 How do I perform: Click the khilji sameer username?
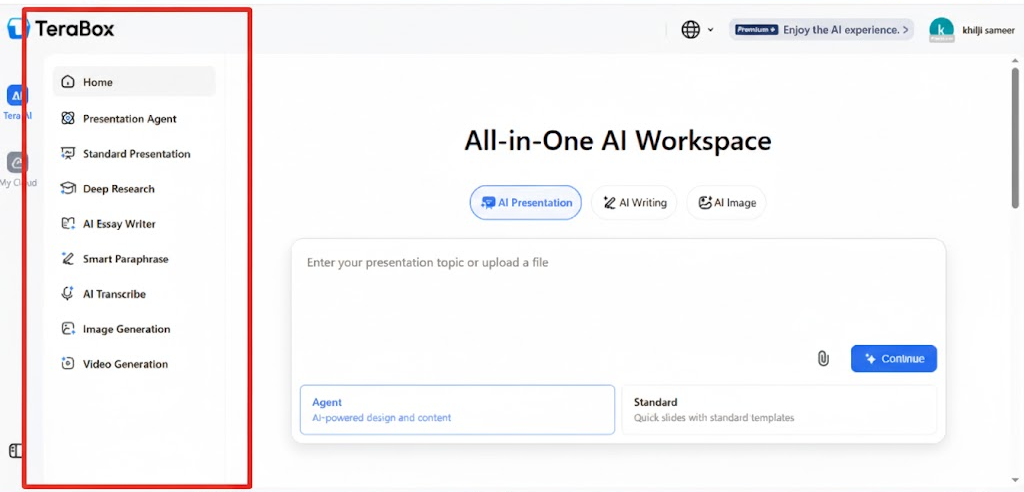pyautogui.click(x=988, y=30)
